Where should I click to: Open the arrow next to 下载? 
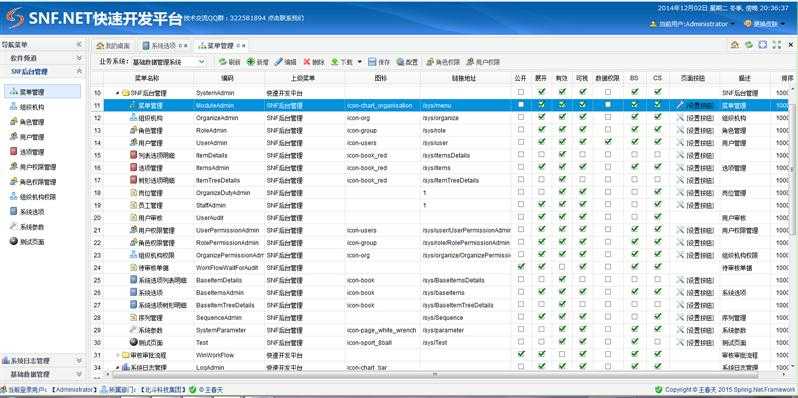pos(360,62)
